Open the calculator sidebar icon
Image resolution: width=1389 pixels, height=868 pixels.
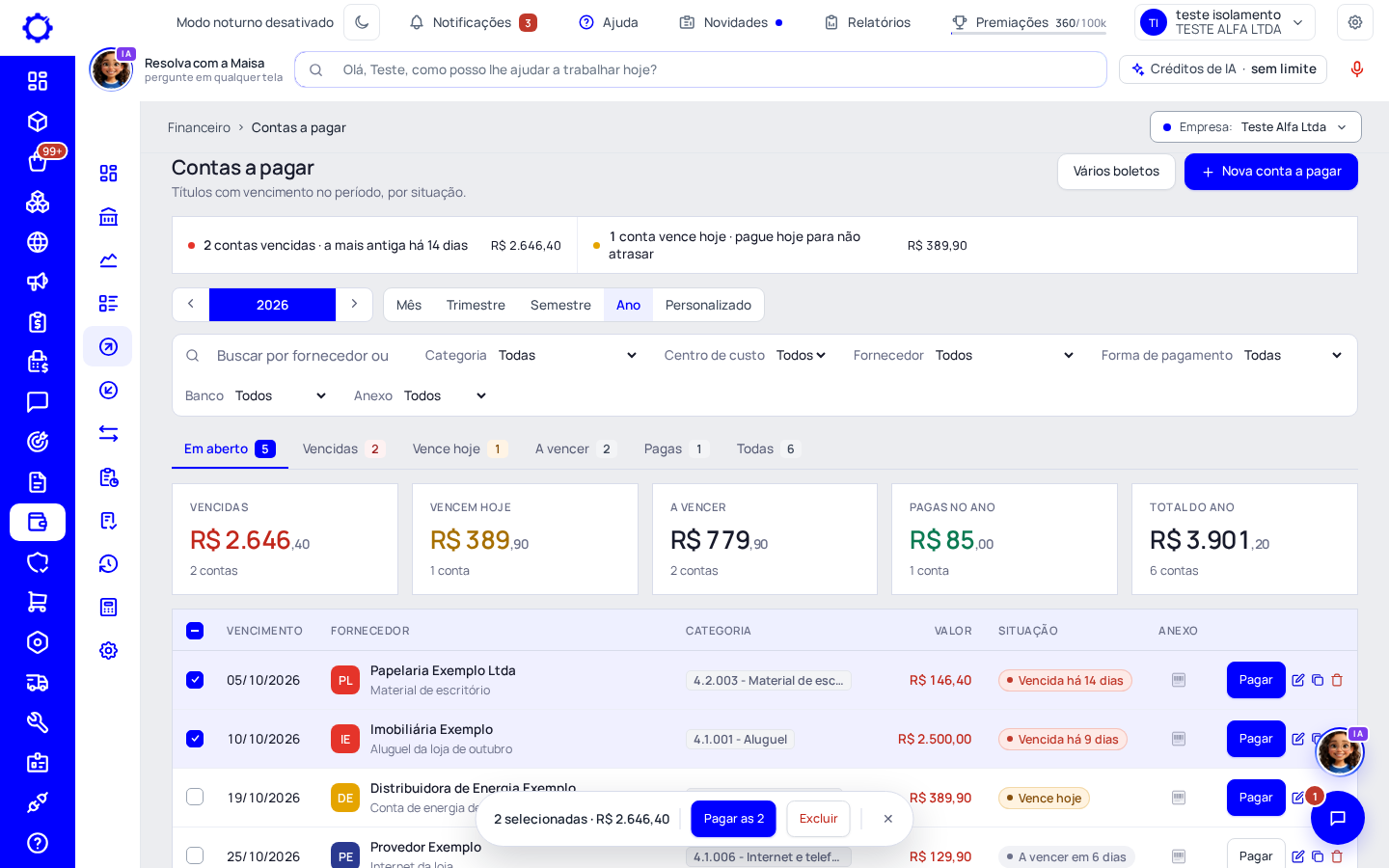point(108,607)
